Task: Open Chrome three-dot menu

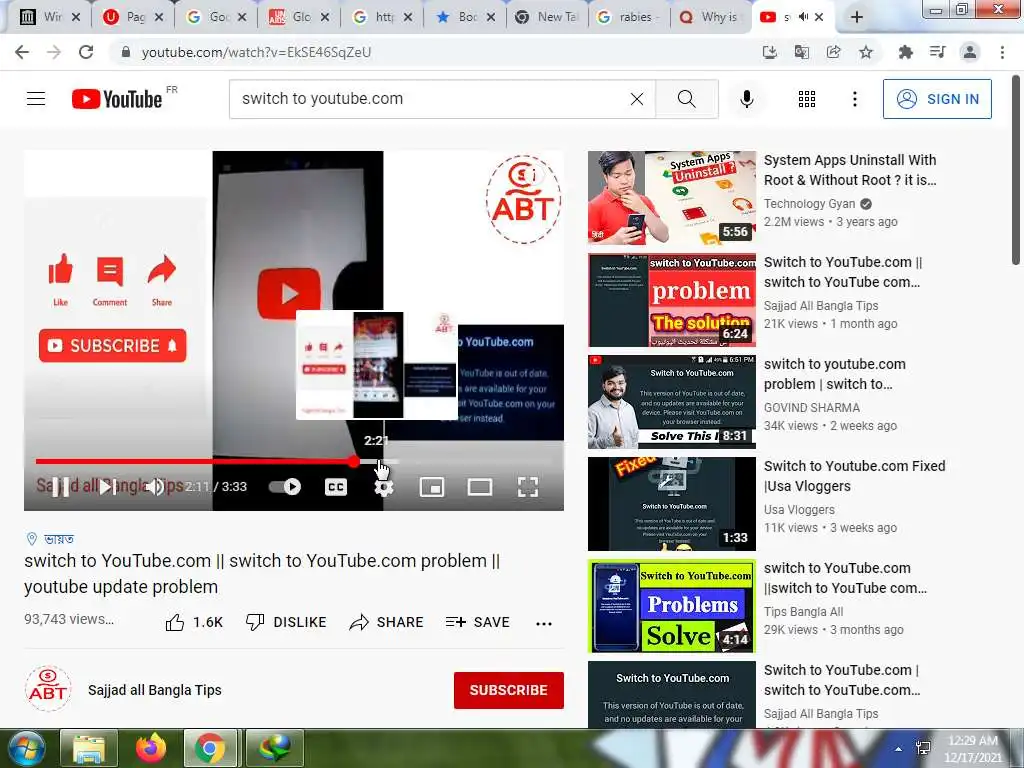Action: 1002,52
